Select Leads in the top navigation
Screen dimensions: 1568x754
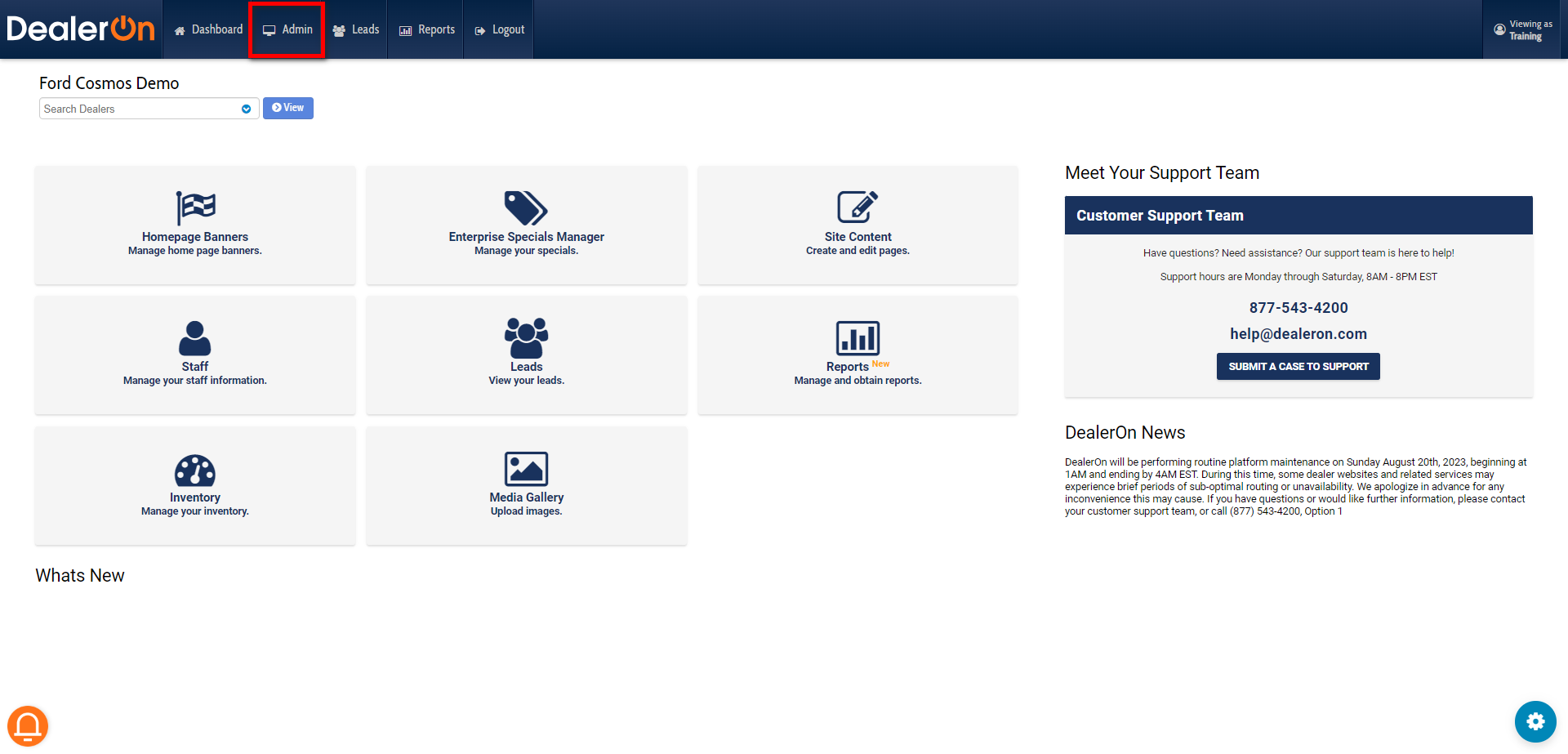[x=356, y=30]
